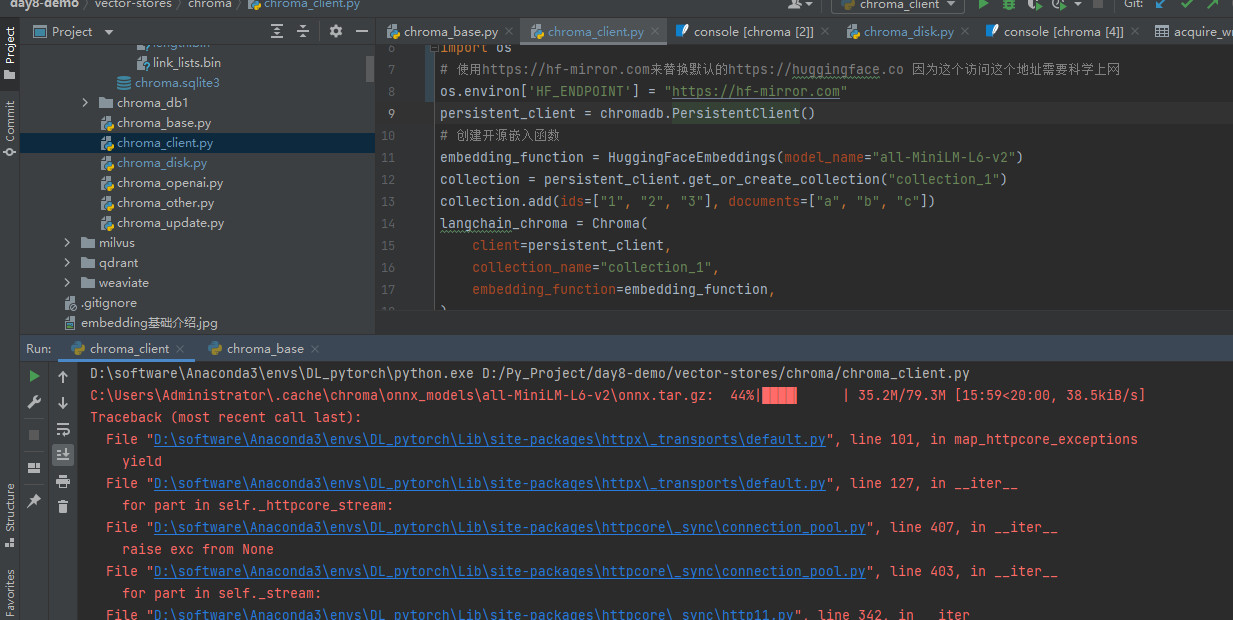Select .gitignore in project tree
This screenshot has width=1233, height=620.
coord(109,303)
